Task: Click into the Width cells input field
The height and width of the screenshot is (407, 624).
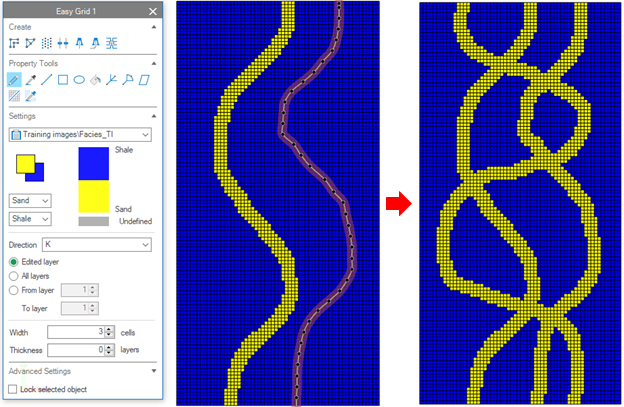Action: pos(73,332)
